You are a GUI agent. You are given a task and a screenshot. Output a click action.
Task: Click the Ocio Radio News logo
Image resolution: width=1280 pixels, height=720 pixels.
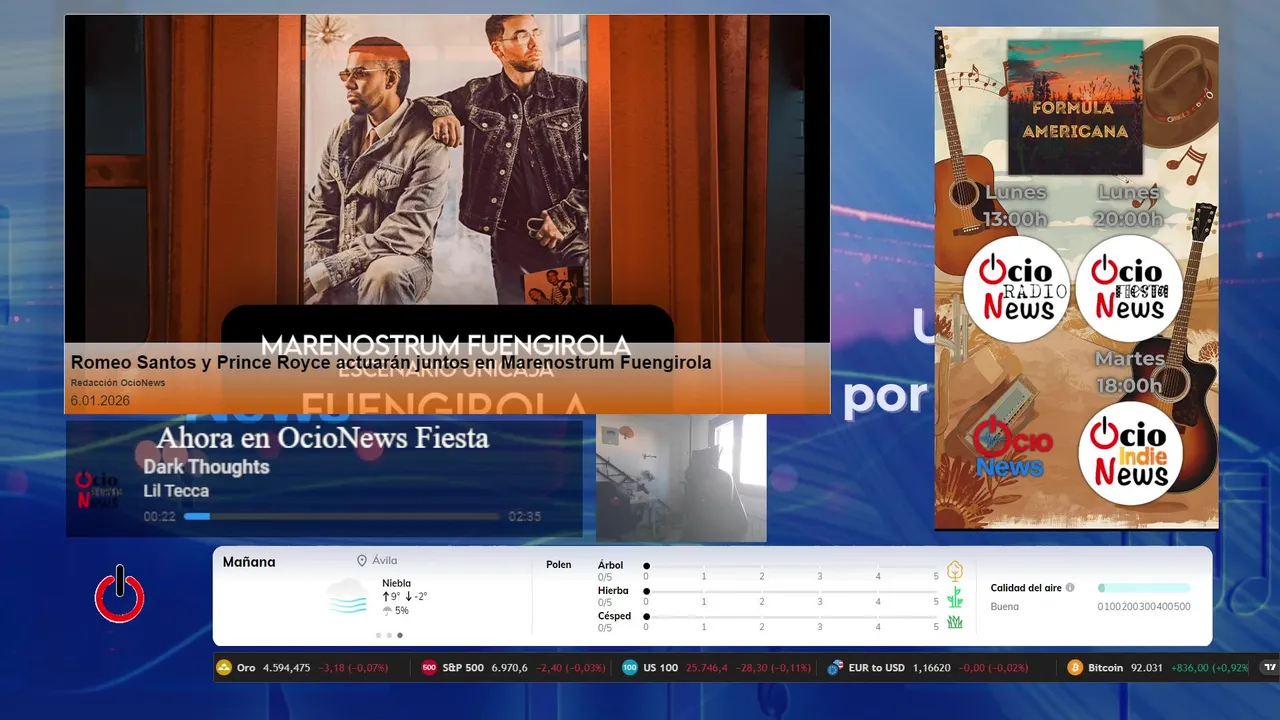pyautogui.click(x=1016, y=290)
